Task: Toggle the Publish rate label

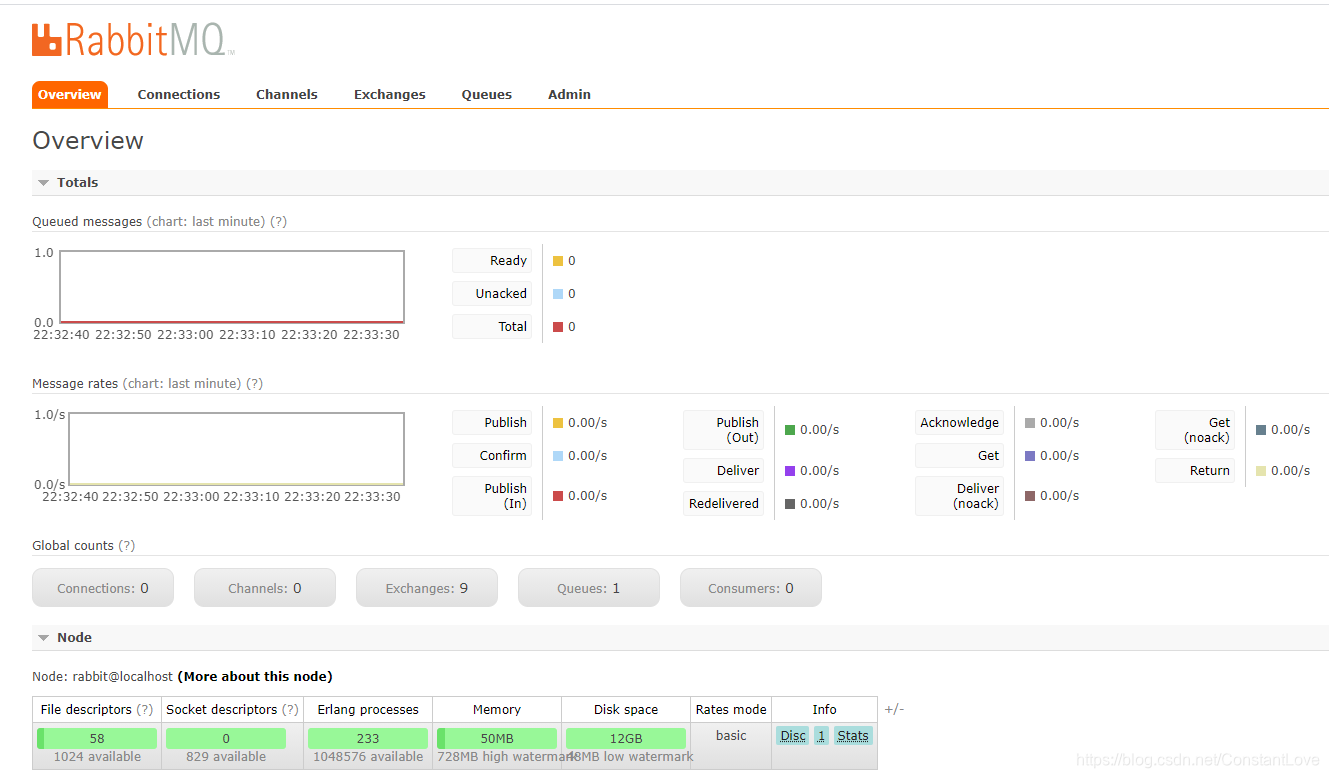Action: tap(492, 423)
